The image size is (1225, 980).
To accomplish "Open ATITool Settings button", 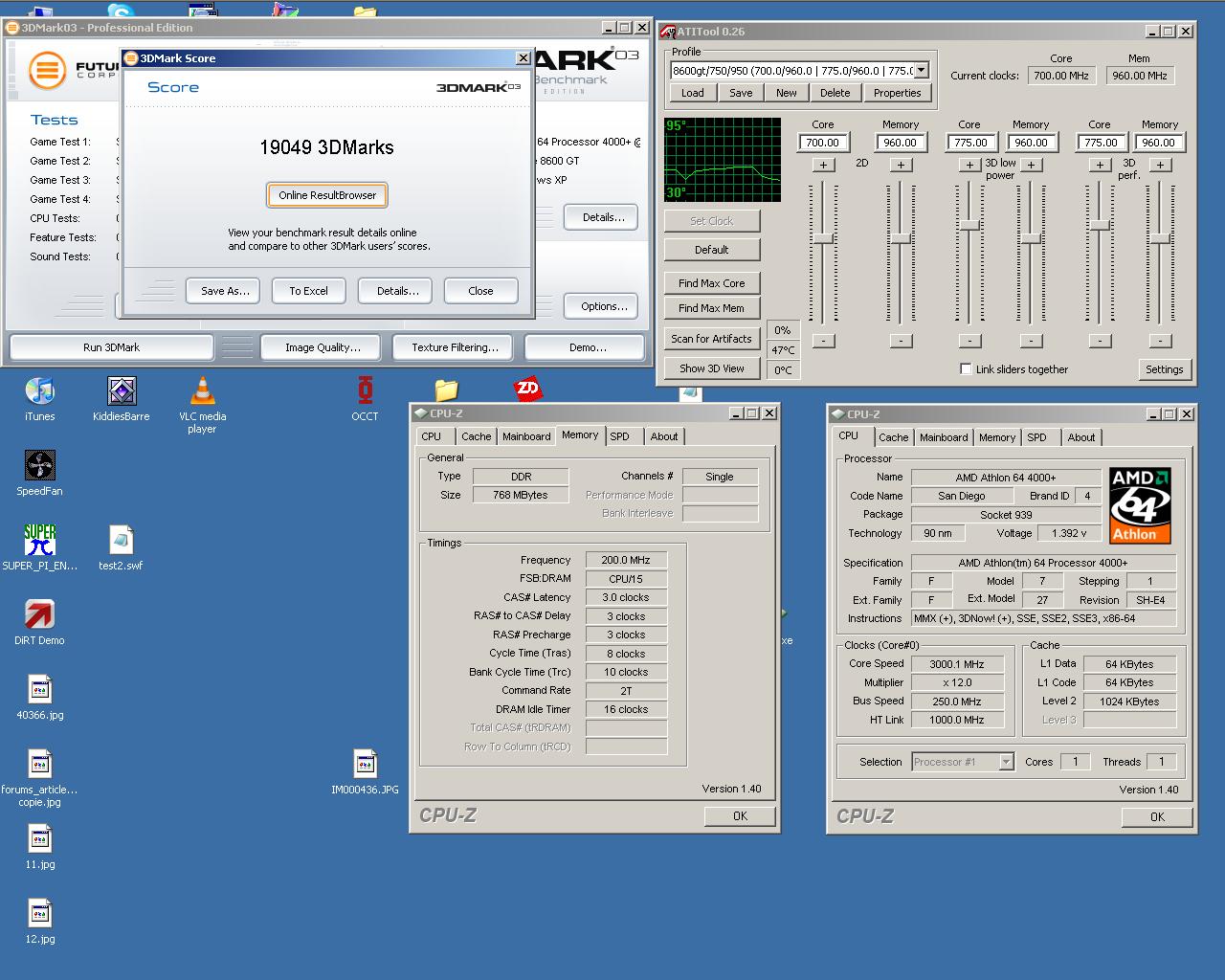I will 1164,369.
